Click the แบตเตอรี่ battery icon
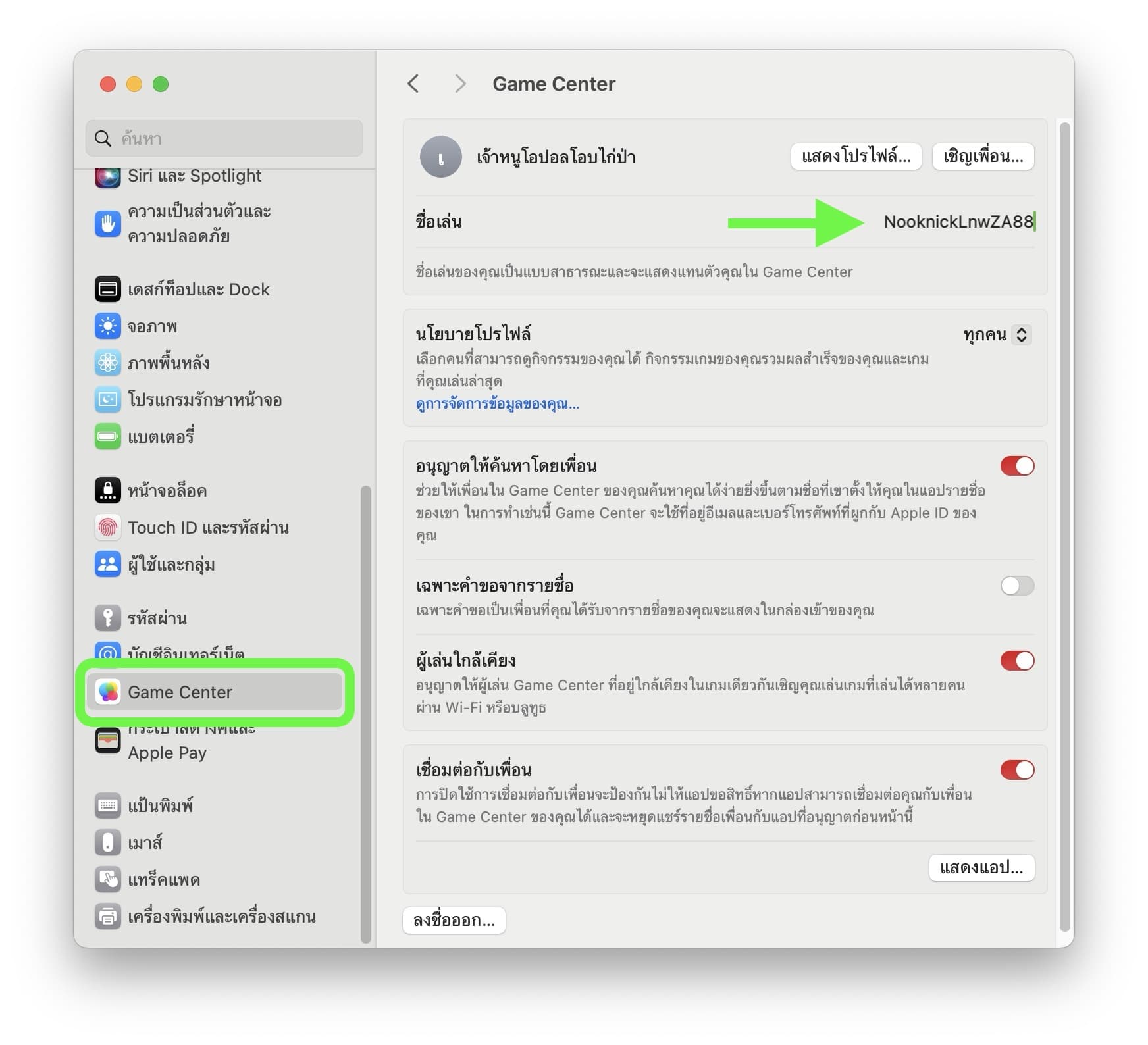The image size is (1148, 1045). click(x=107, y=436)
